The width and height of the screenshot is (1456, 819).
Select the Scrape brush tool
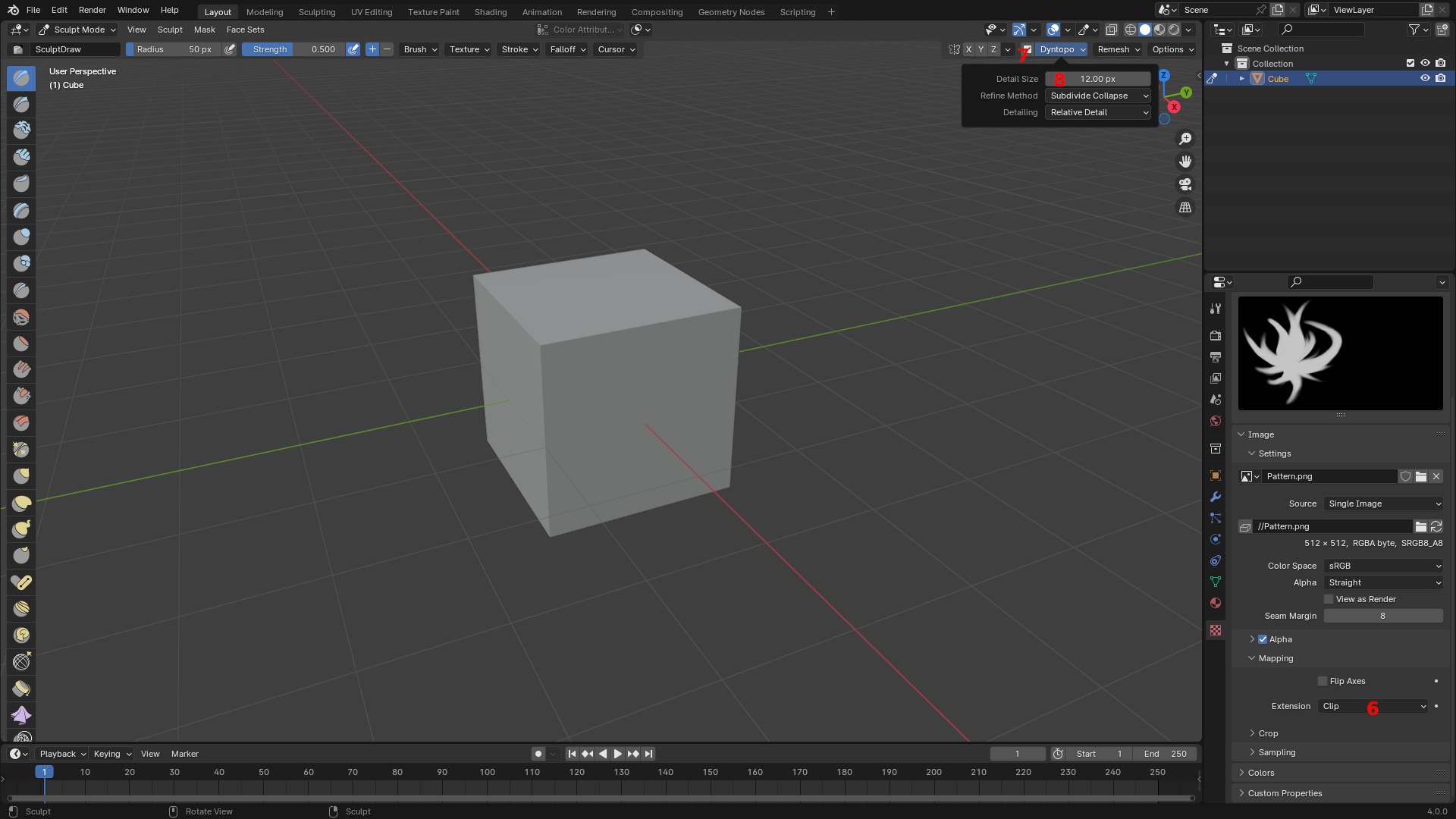coord(21,397)
